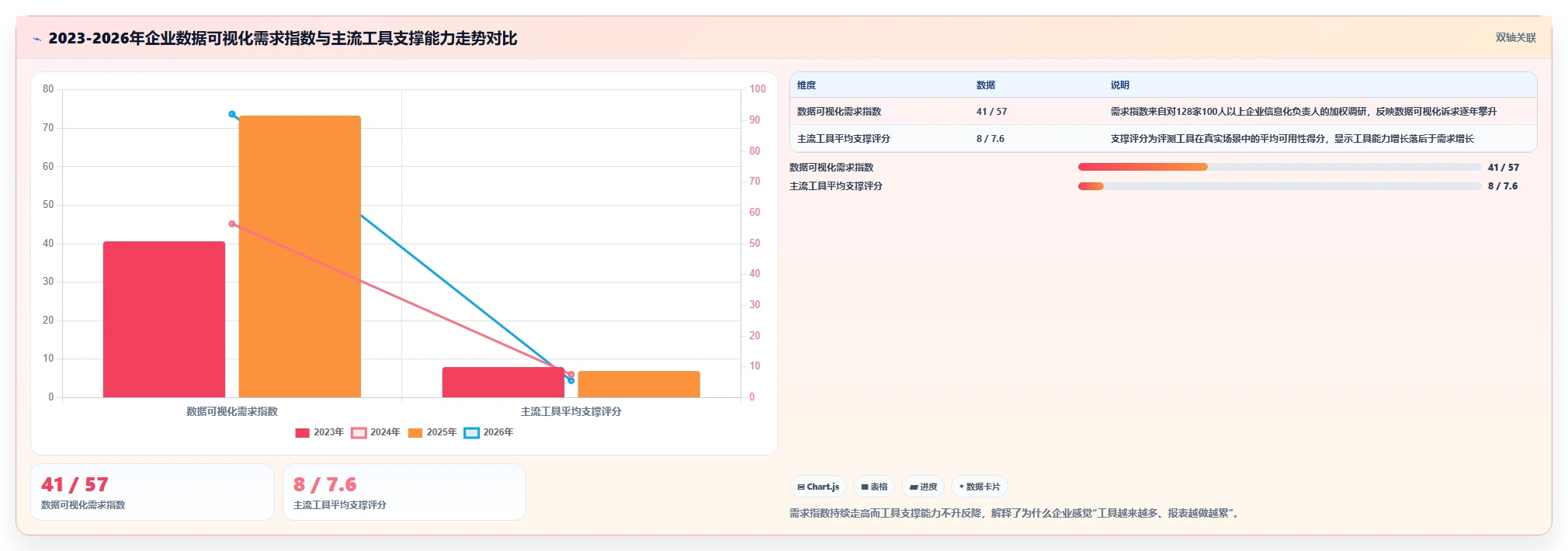The height and width of the screenshot is (551, 1568).
Task: Click the 8 / 7.6 data card
Action: tap(404, 492)
